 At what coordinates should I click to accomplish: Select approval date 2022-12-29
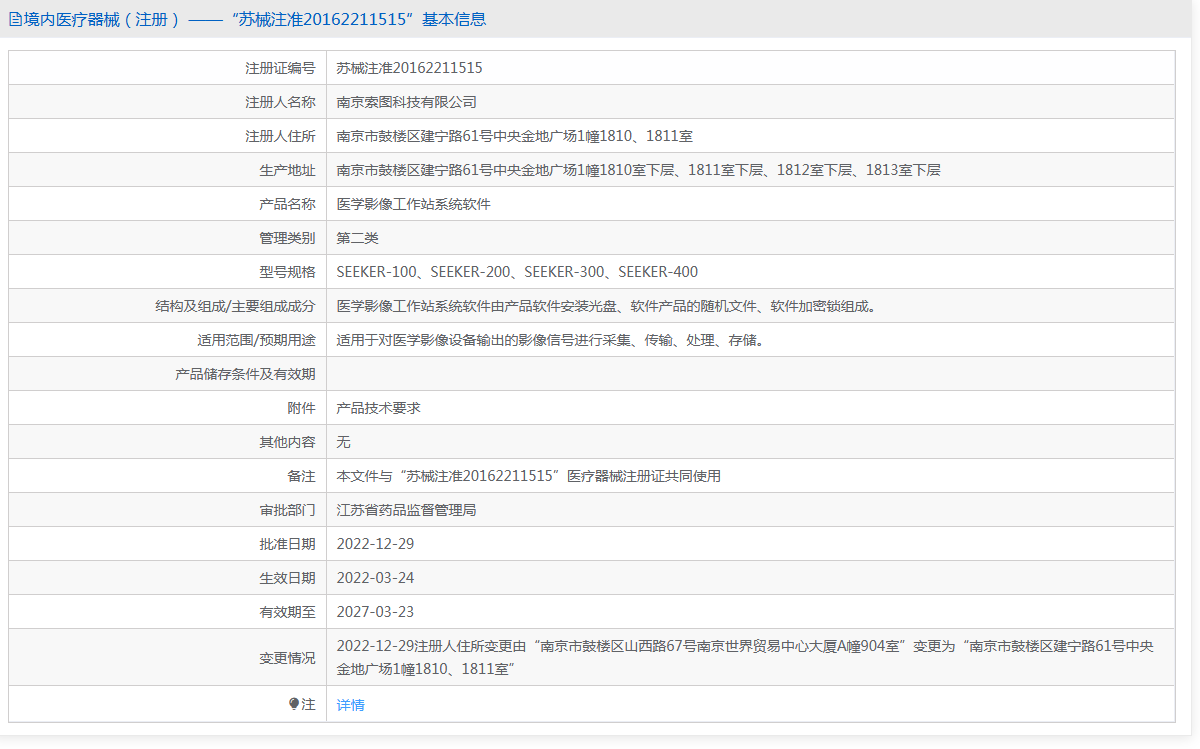375,544
